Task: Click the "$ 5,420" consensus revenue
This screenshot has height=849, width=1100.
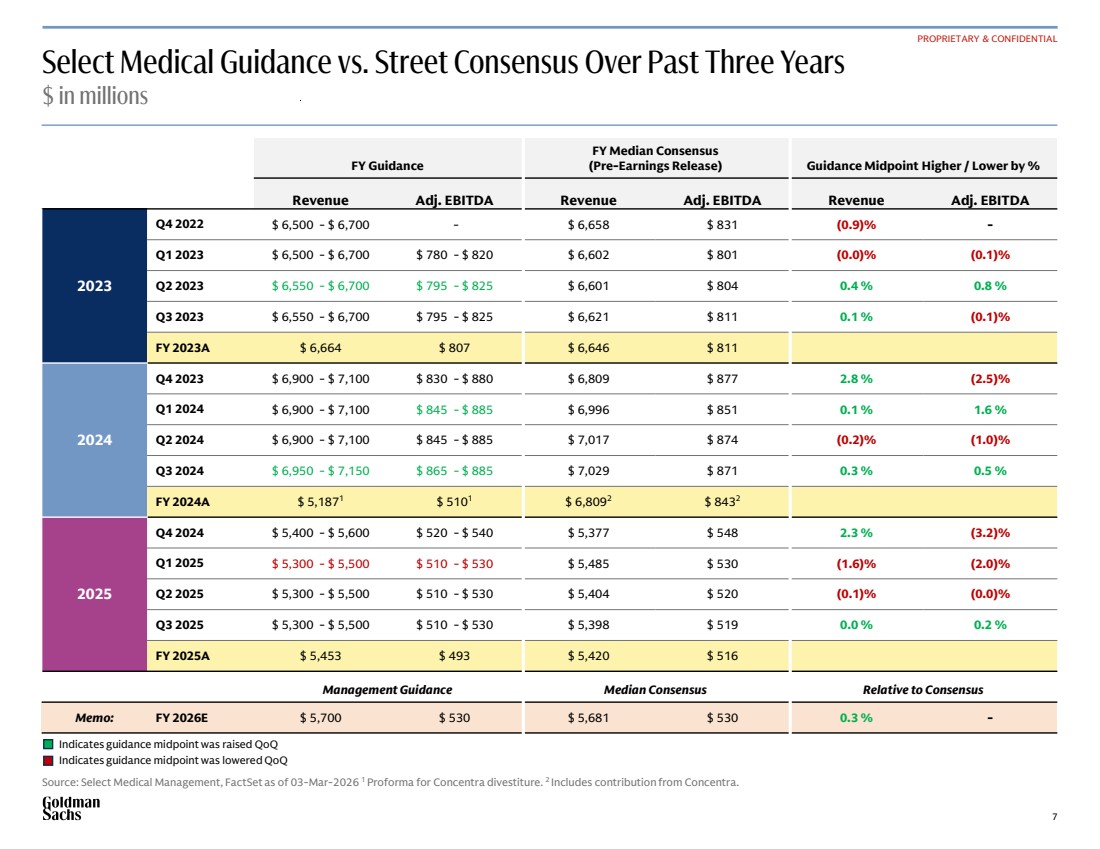Action: [x=589, y=656]
